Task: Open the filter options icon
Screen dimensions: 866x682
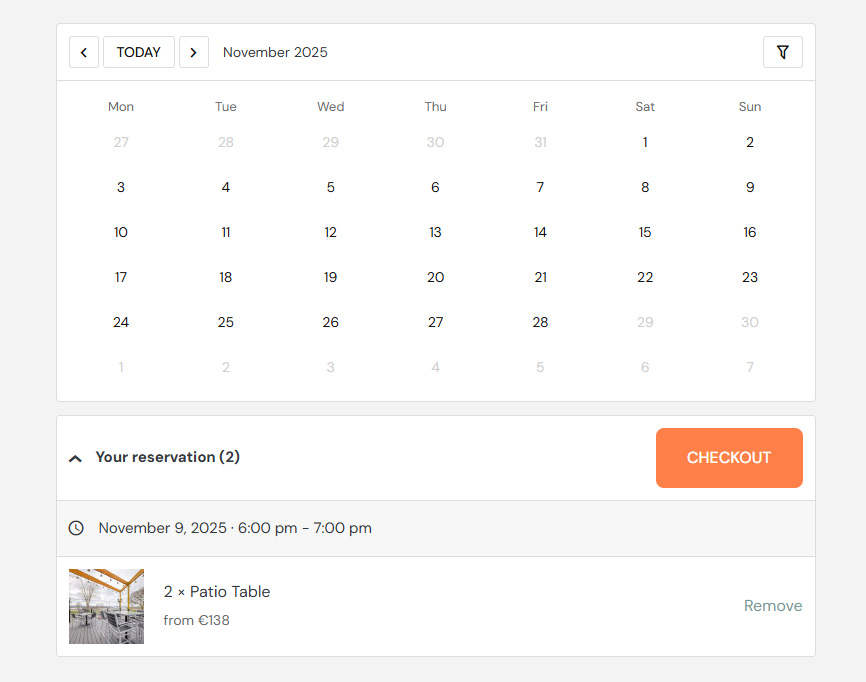Action: pyautogui.click(x=783, y=52)
